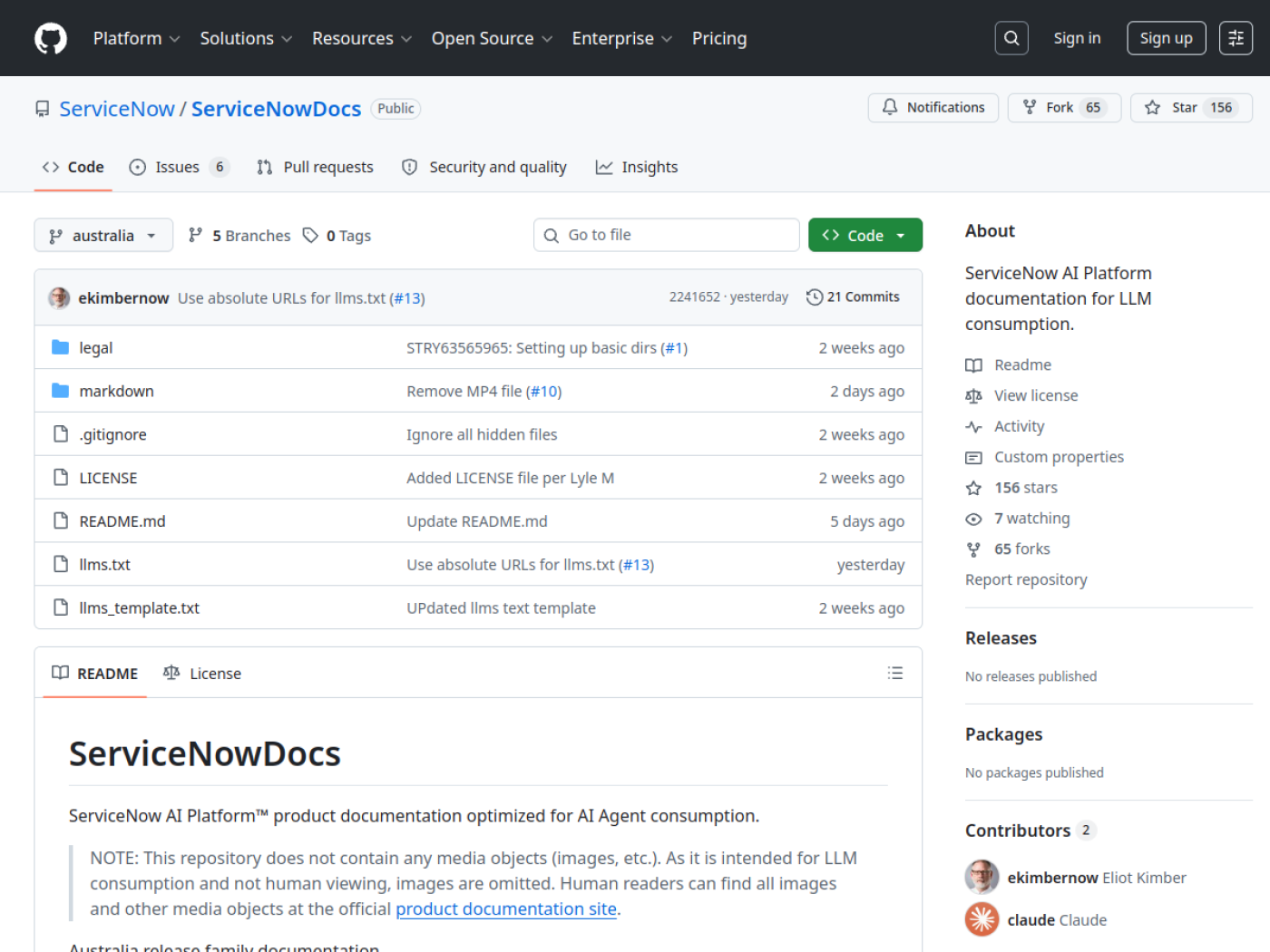Open 'Ignore all hidden files' commit message
This screenshot has width=1270, height=952.
click(482, 434)
